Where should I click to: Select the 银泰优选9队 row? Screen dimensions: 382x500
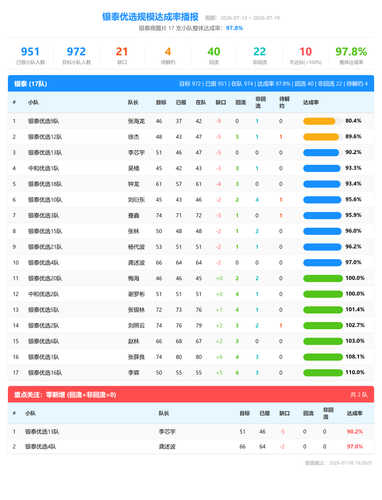(191, 121)
